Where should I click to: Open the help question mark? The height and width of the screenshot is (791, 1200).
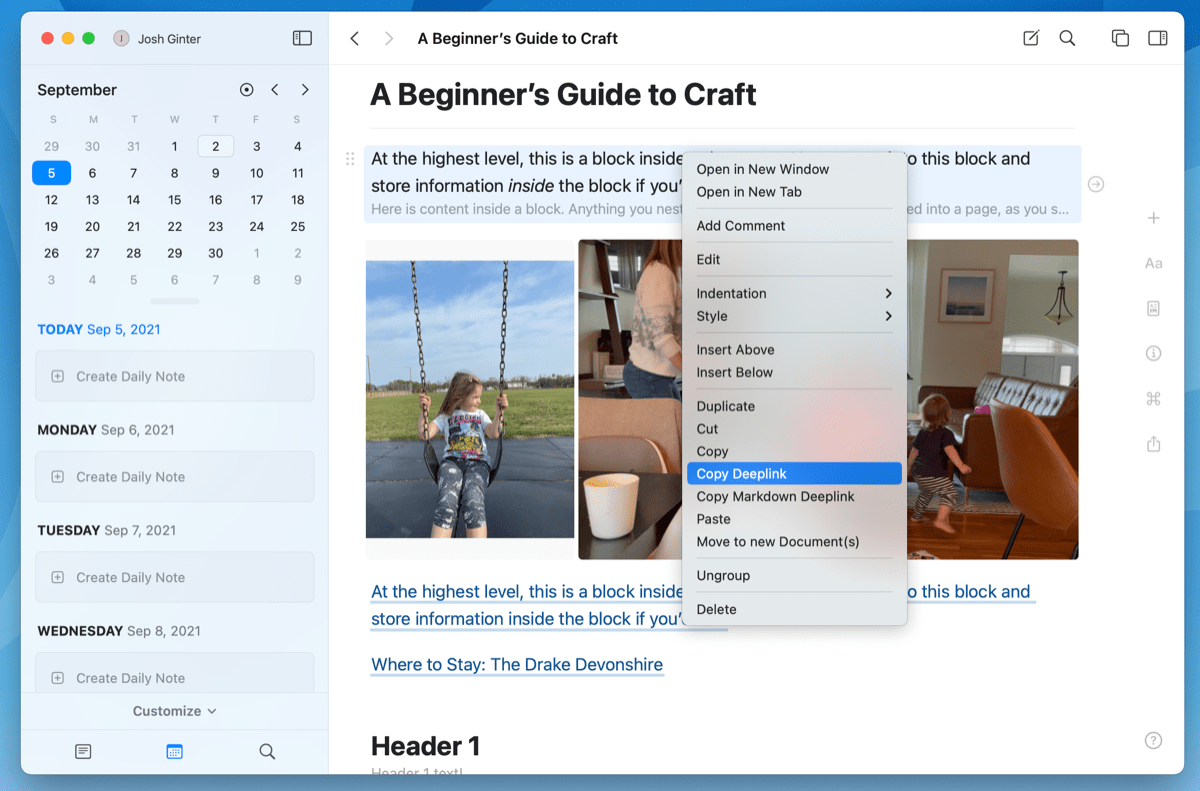(x=1153, y=741)
